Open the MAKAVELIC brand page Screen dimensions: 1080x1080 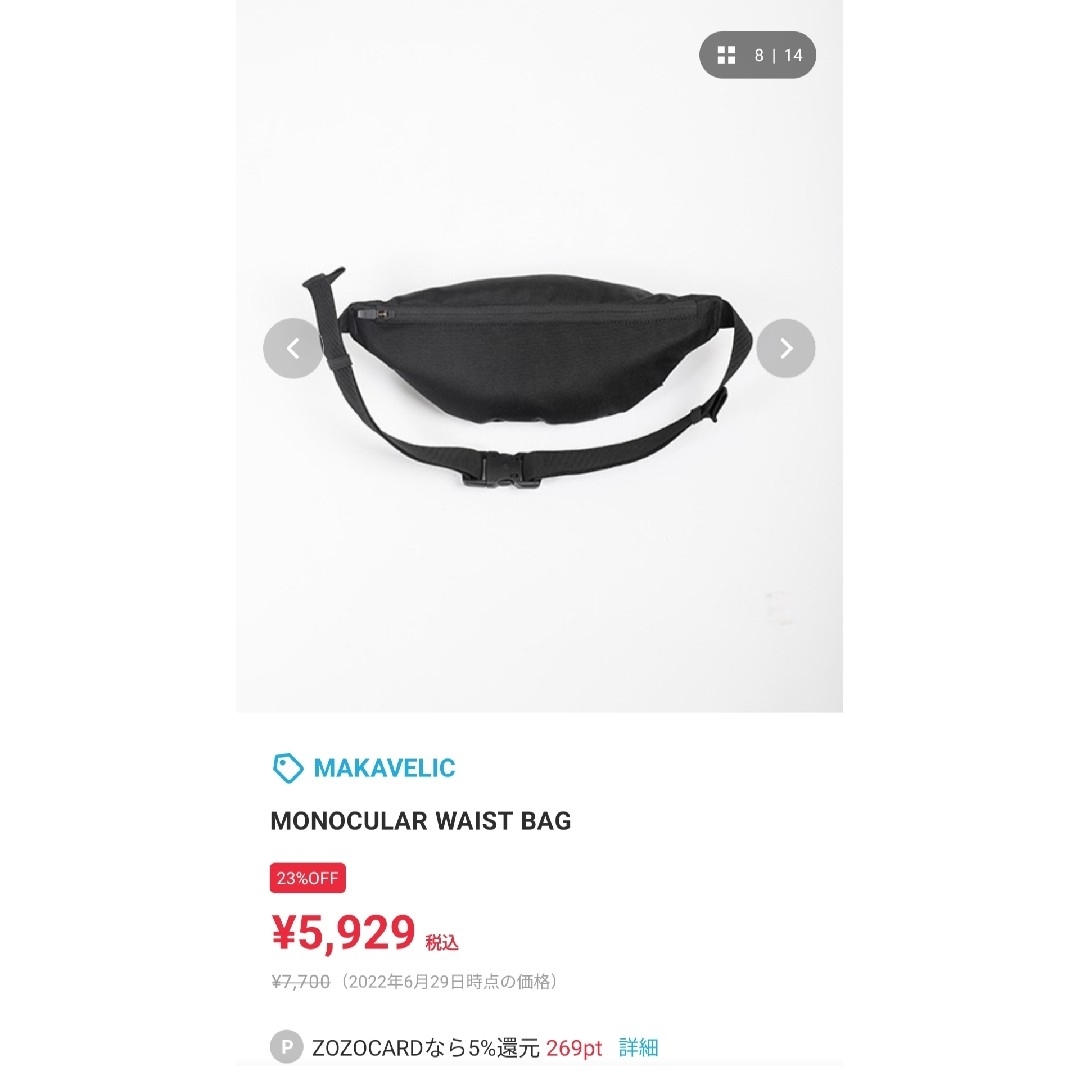click(384, 768)
